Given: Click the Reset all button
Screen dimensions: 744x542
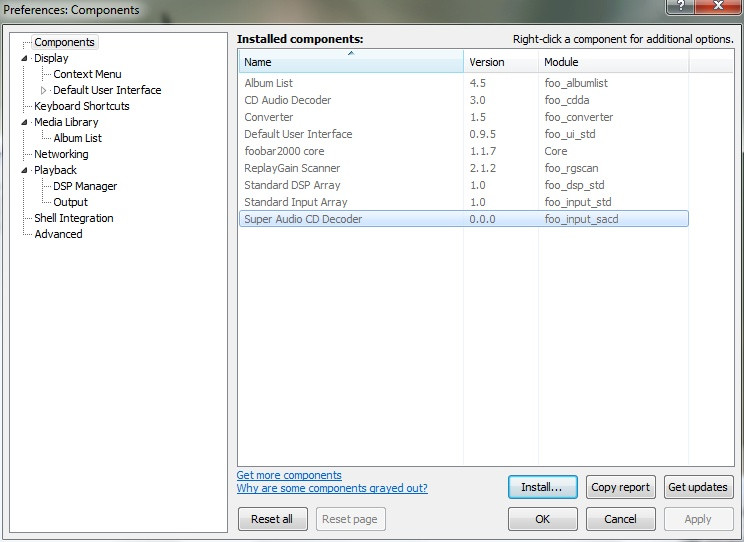Looking at the screenshot, I should [272, 519].
